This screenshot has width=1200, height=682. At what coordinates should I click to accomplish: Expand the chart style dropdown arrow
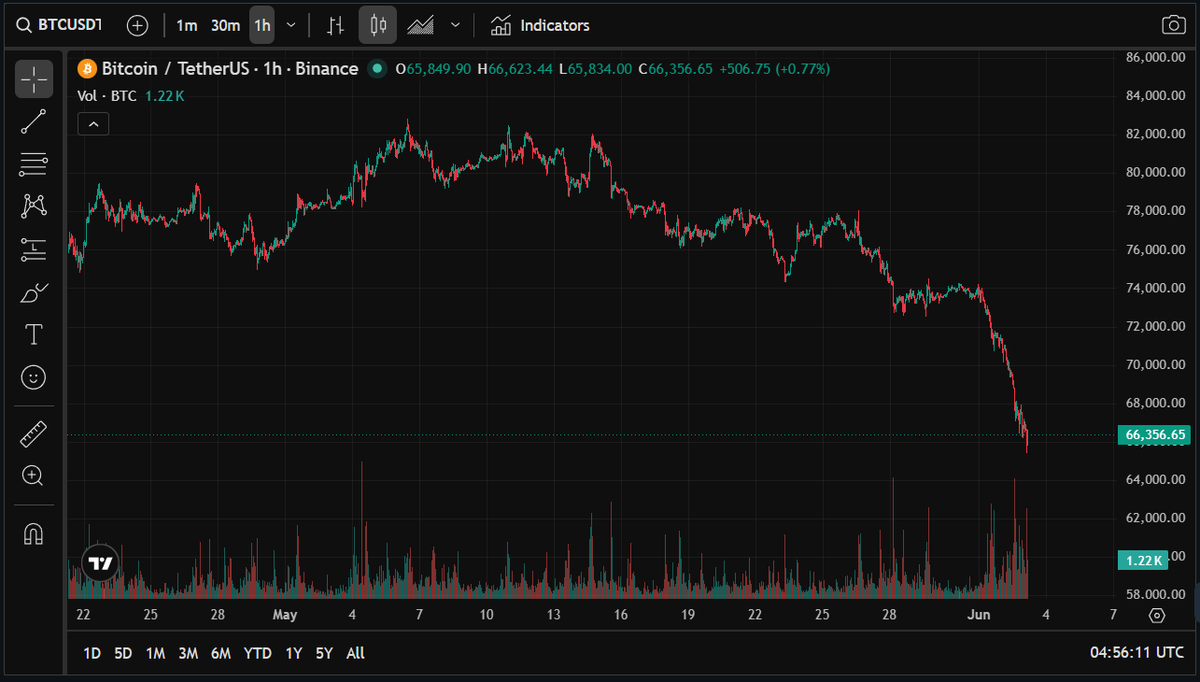(x=456, y=25)
